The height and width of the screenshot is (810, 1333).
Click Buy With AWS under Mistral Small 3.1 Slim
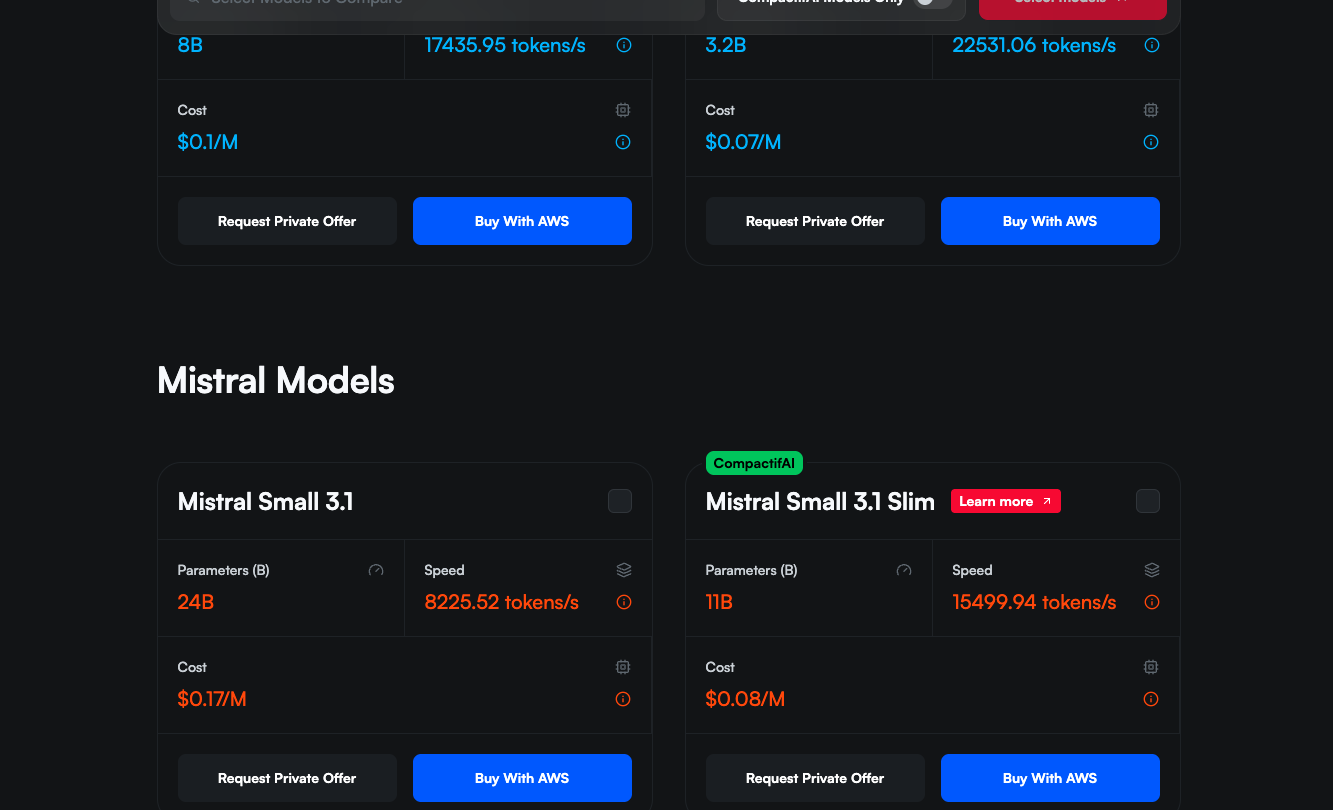[1049, 778]
